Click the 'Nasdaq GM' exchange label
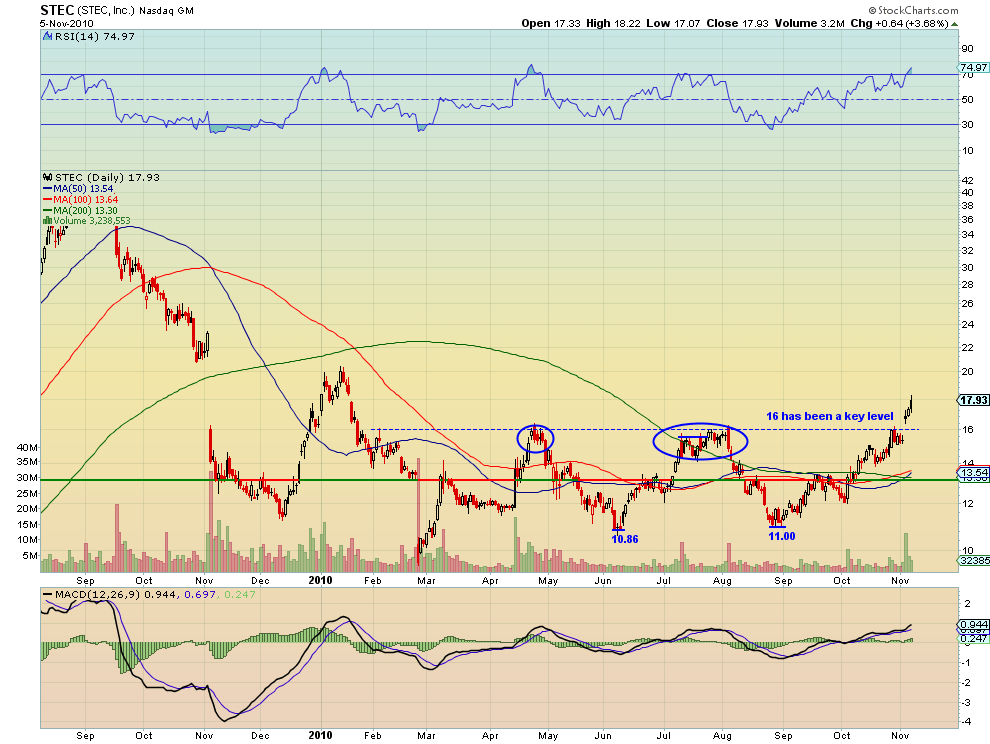Viewport: 990px width, 744px height. [x=167, y=11]
